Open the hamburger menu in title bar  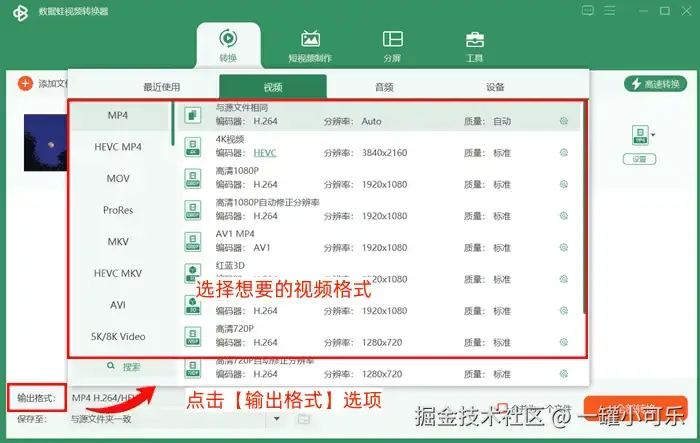click(x=610, y=10)
